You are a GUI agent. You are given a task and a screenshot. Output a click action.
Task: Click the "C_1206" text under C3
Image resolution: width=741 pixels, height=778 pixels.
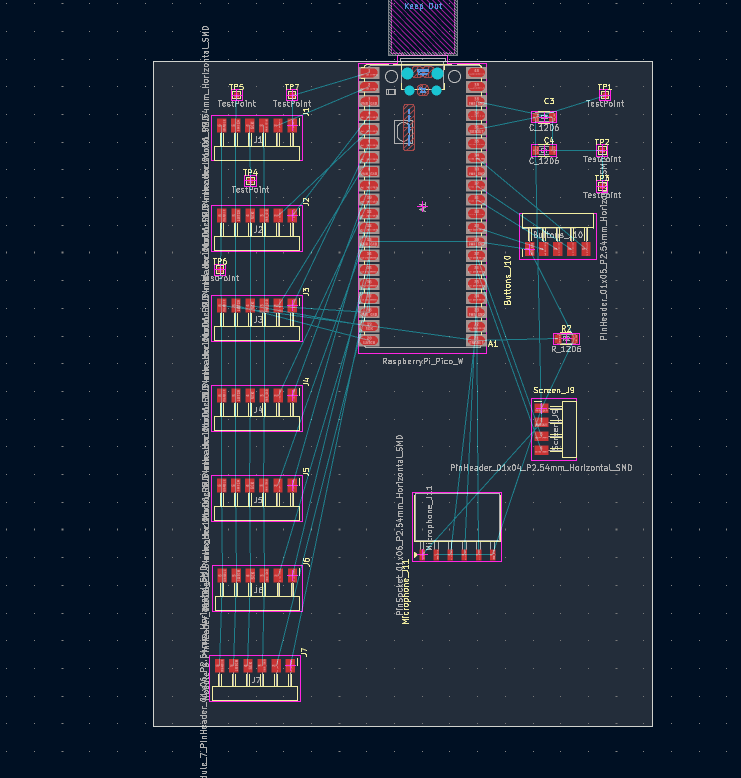pos(544,128)
